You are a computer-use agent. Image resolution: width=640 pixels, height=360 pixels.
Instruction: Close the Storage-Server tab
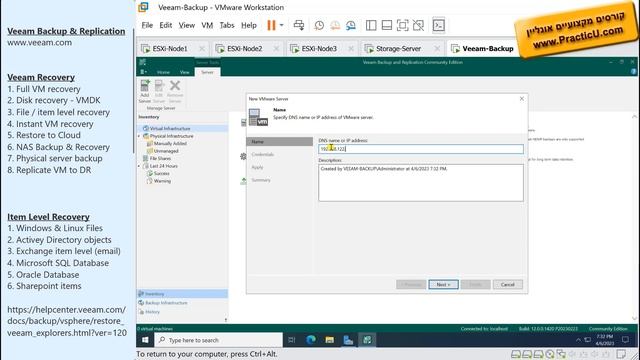pyautogui.click(x=437, y=49)
